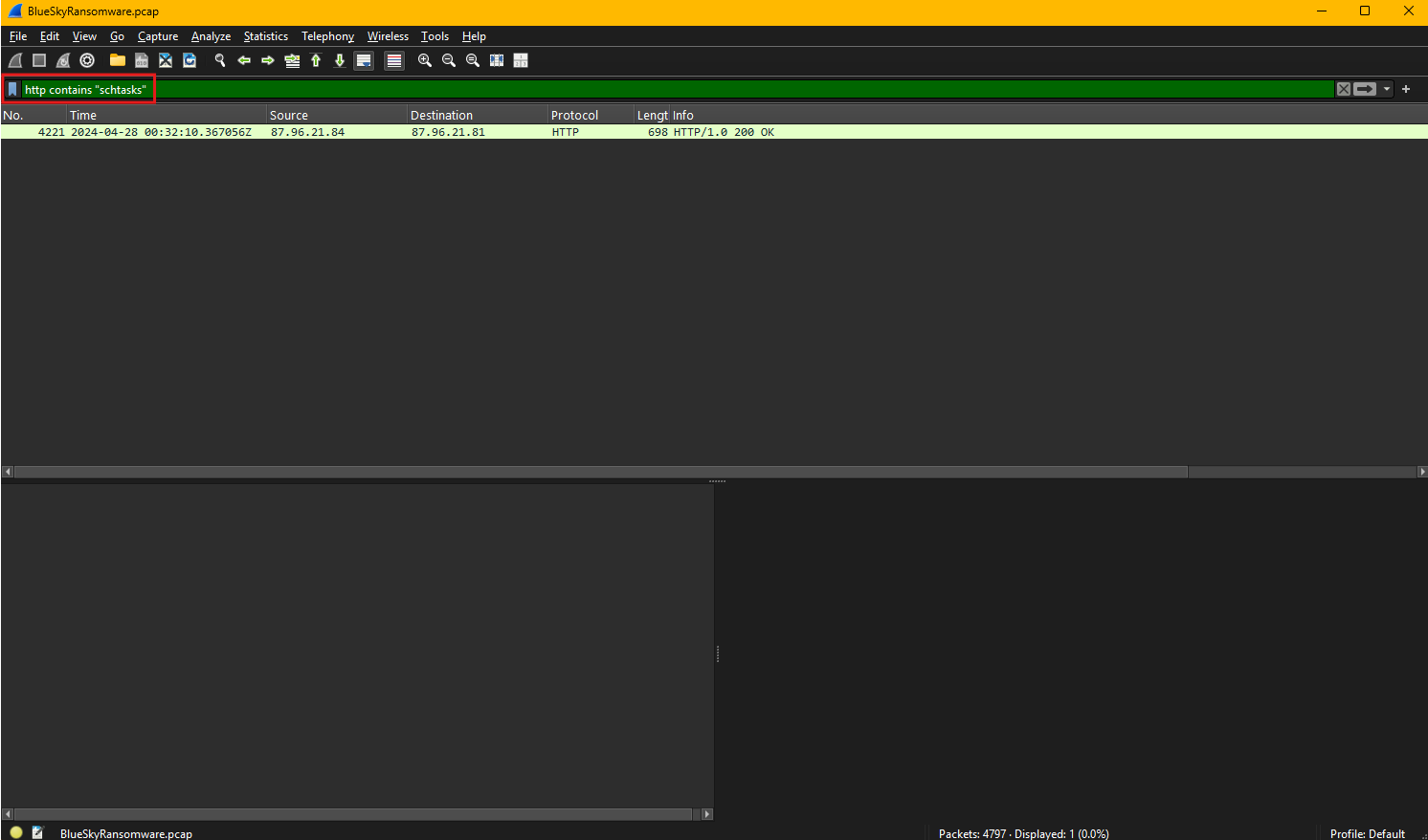Apply the display filter arrow button
The width and height of the screenshot is (1428, 840).
[1365, 89]
